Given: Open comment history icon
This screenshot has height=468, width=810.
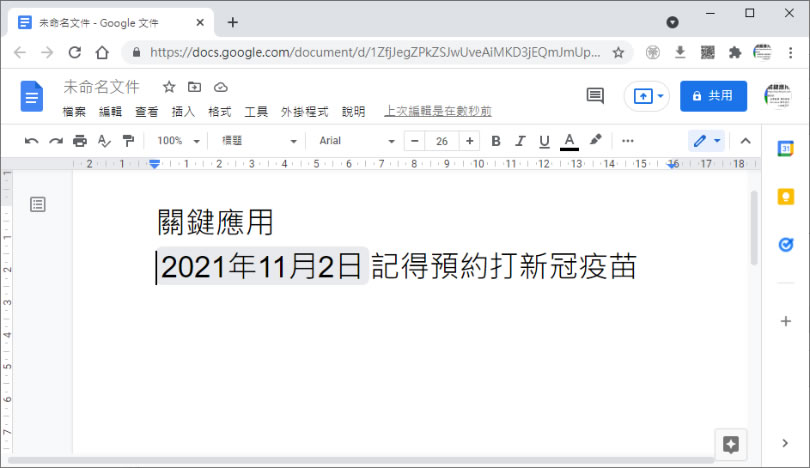Looking at the screenshot, I should click(595, 96).
